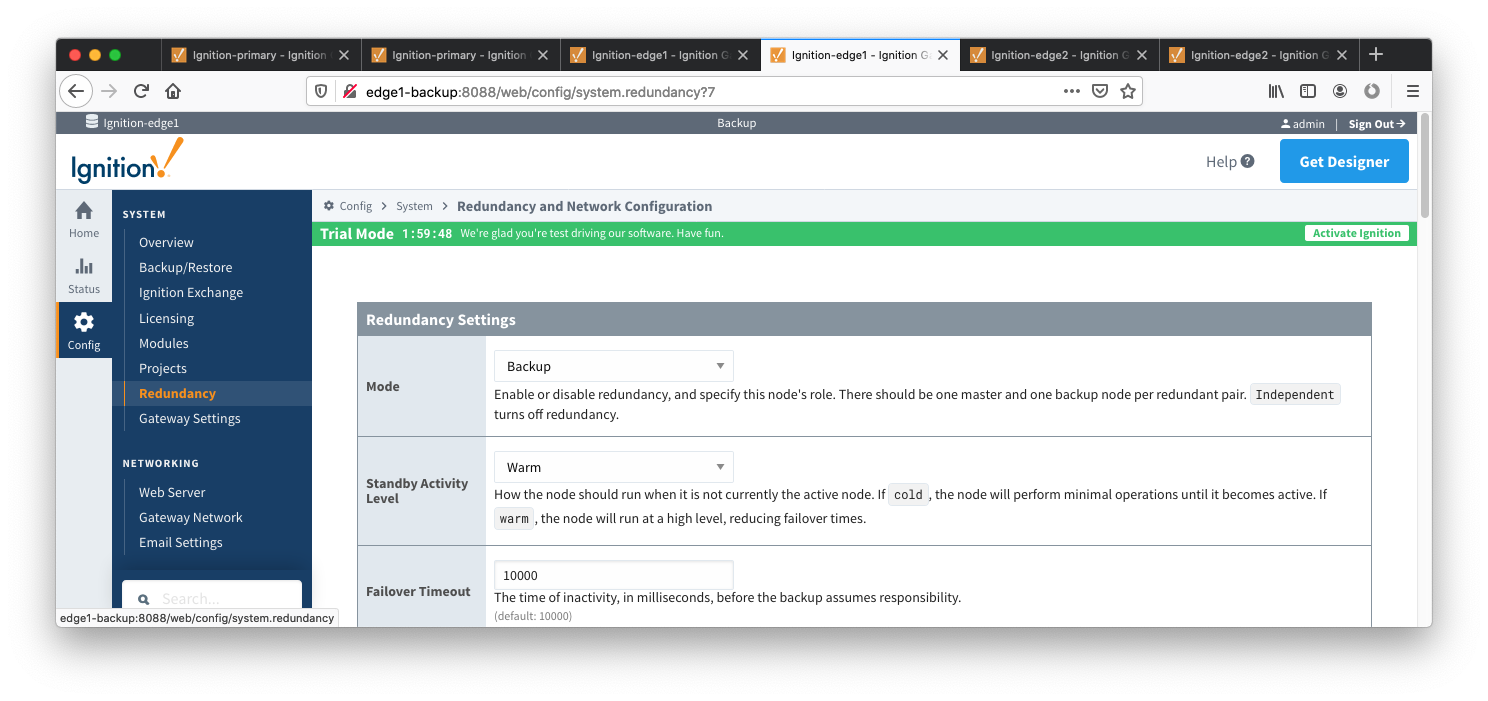Switch to last Ignition-edge2 browser tab

pos(1259,55)
